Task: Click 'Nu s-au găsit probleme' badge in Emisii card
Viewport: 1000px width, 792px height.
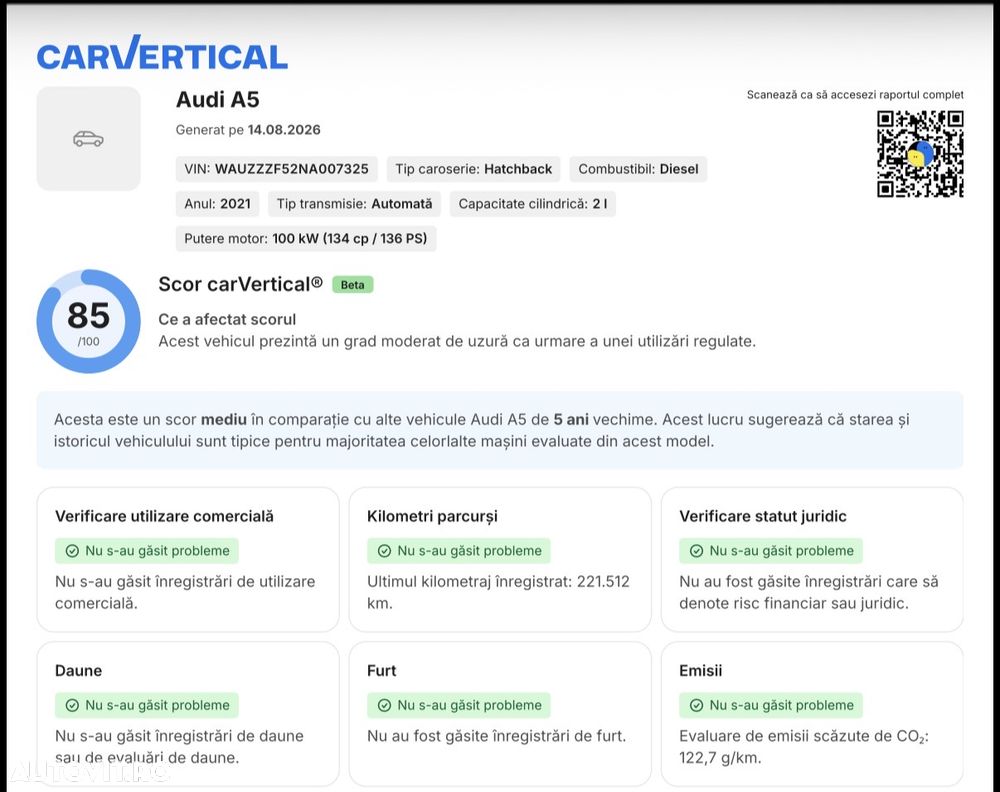Action: [770, 705]
